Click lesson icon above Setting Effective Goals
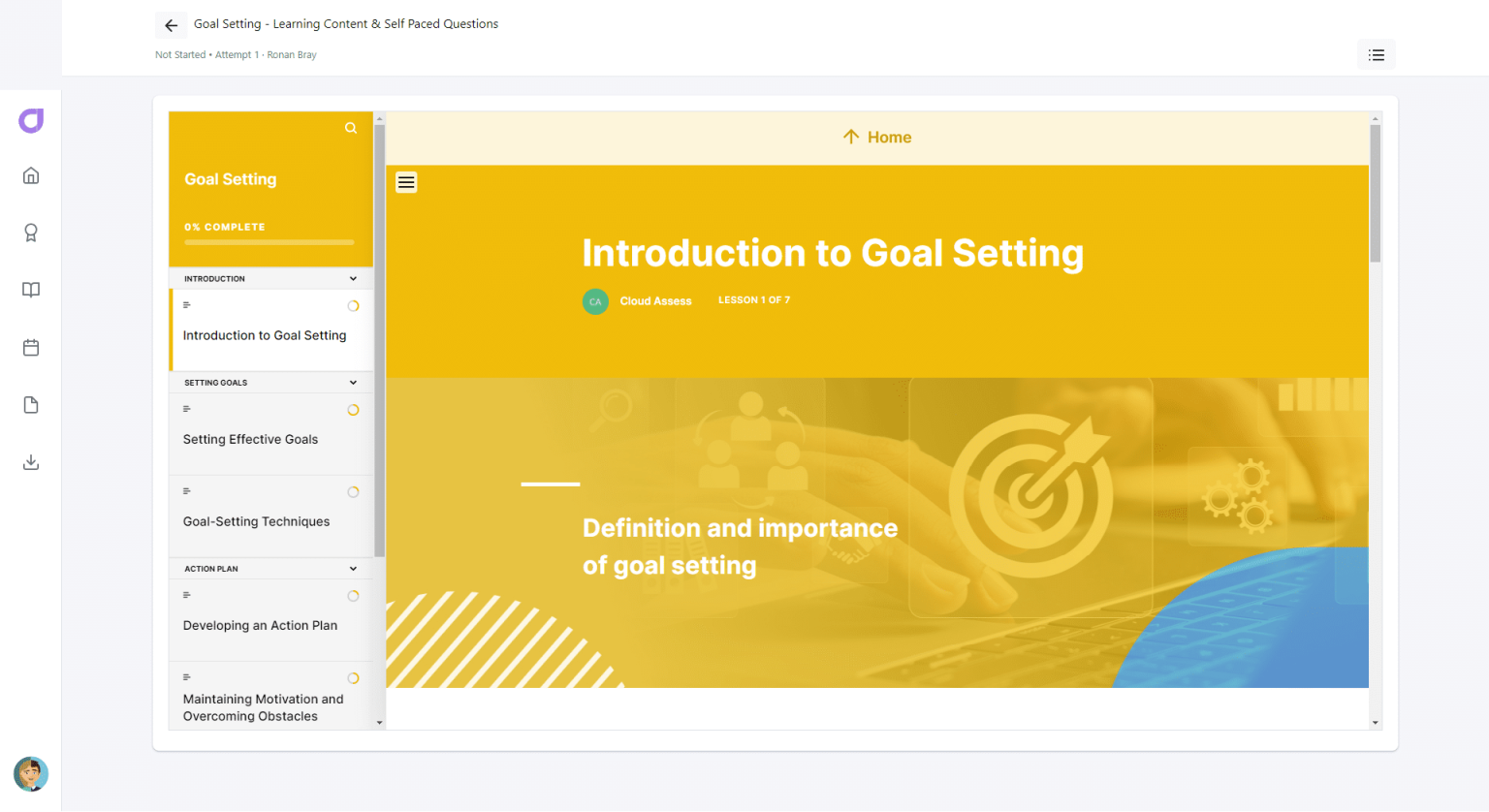Screen dimensions: 1489x812 click(x=187, y=409)
